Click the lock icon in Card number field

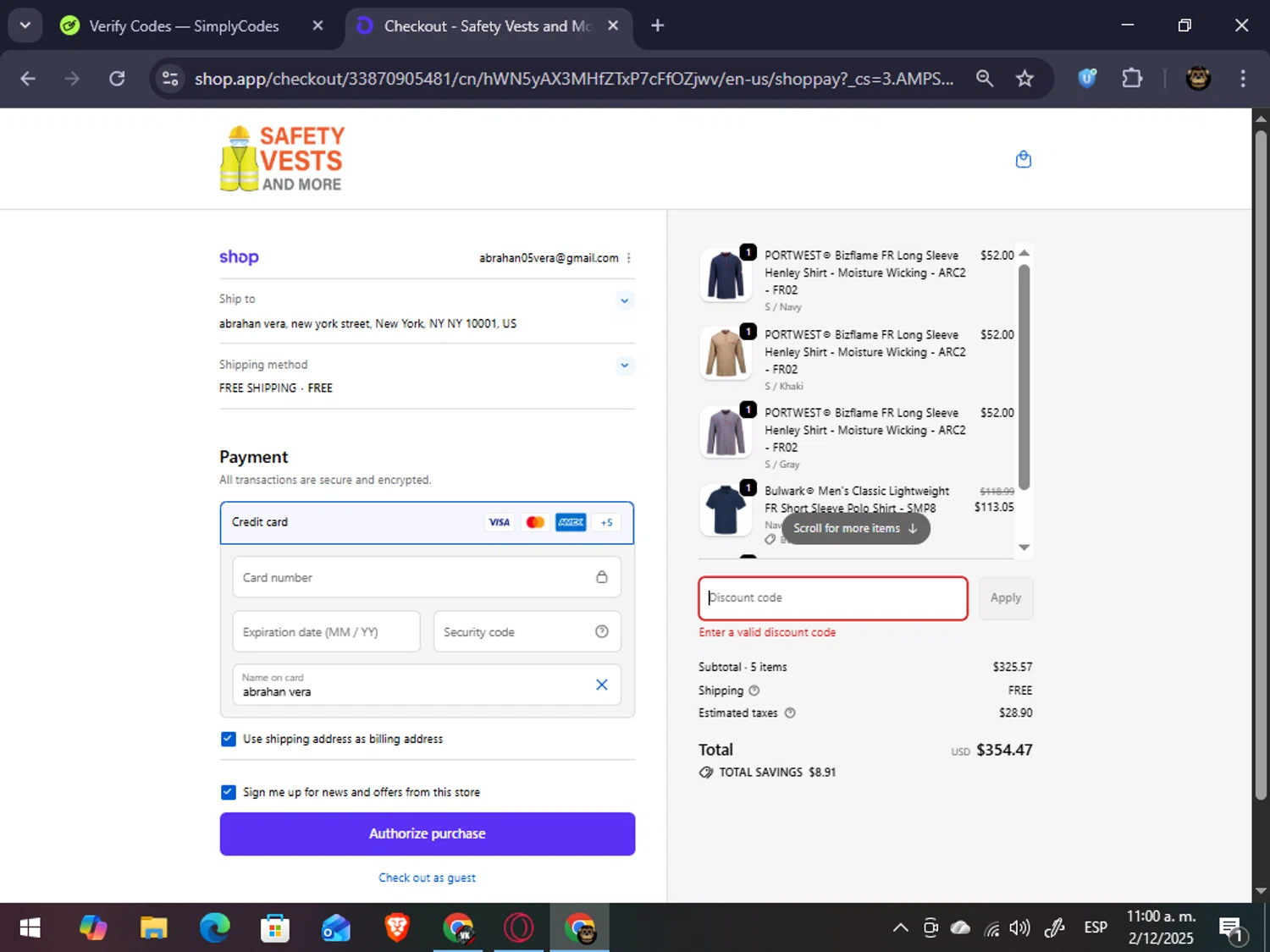601,577
